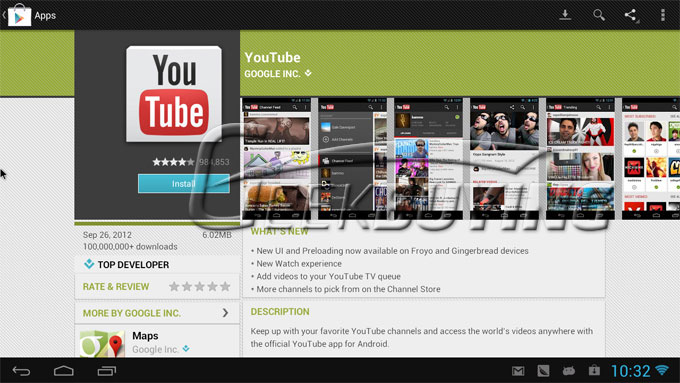The image size is (680, 383).
Task: Expand MORE BY GOOGLE INC. list
Action: (x=157, y=313)
